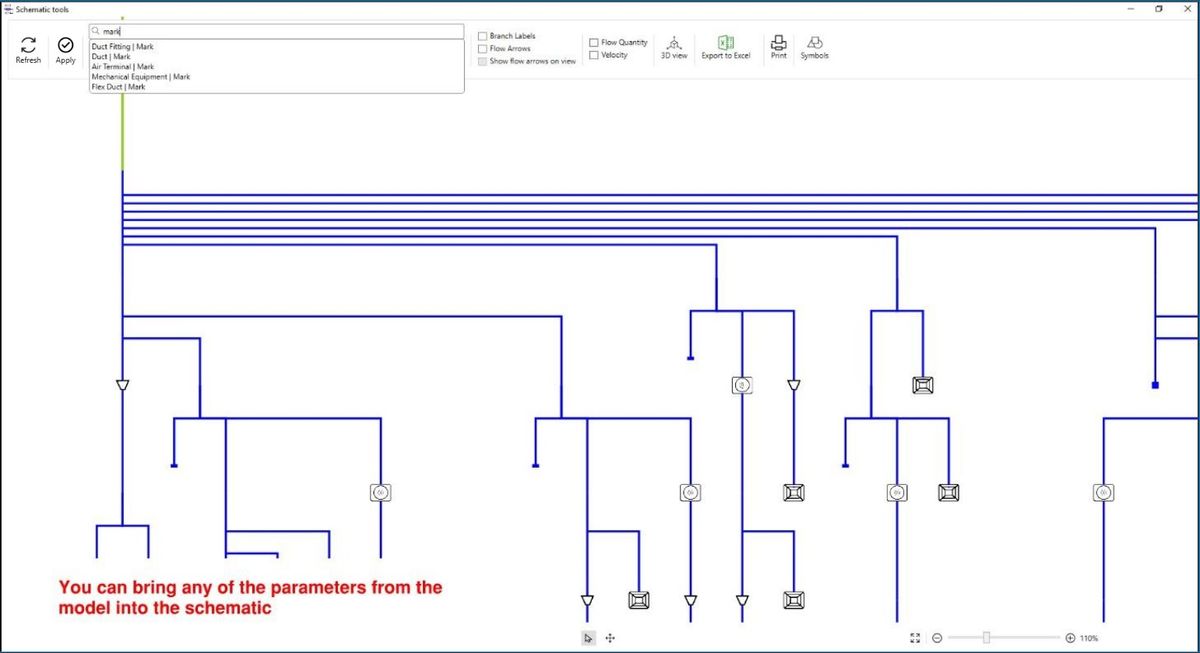Enable Flow Quantity checkbox

[x=594, y=43]
